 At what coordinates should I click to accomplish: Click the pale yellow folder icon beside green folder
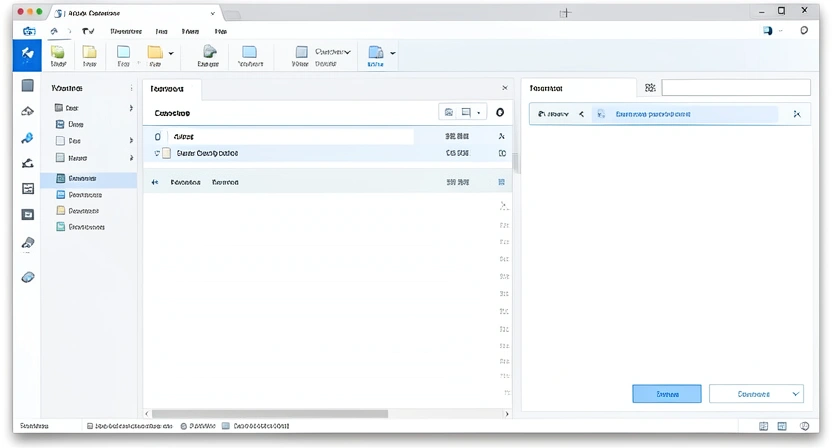pyautogui.click(x=90, y=52)
